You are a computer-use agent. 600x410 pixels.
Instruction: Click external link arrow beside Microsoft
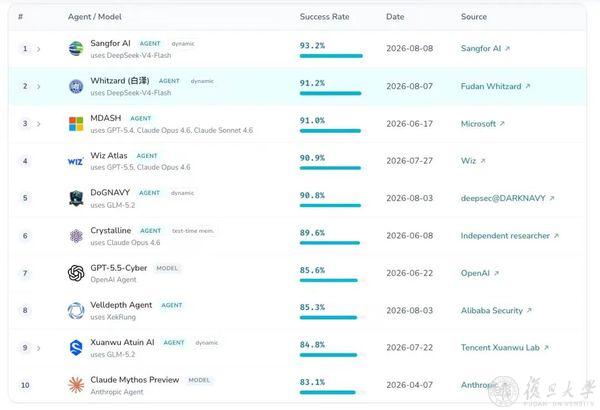click(x=502, y=124)
